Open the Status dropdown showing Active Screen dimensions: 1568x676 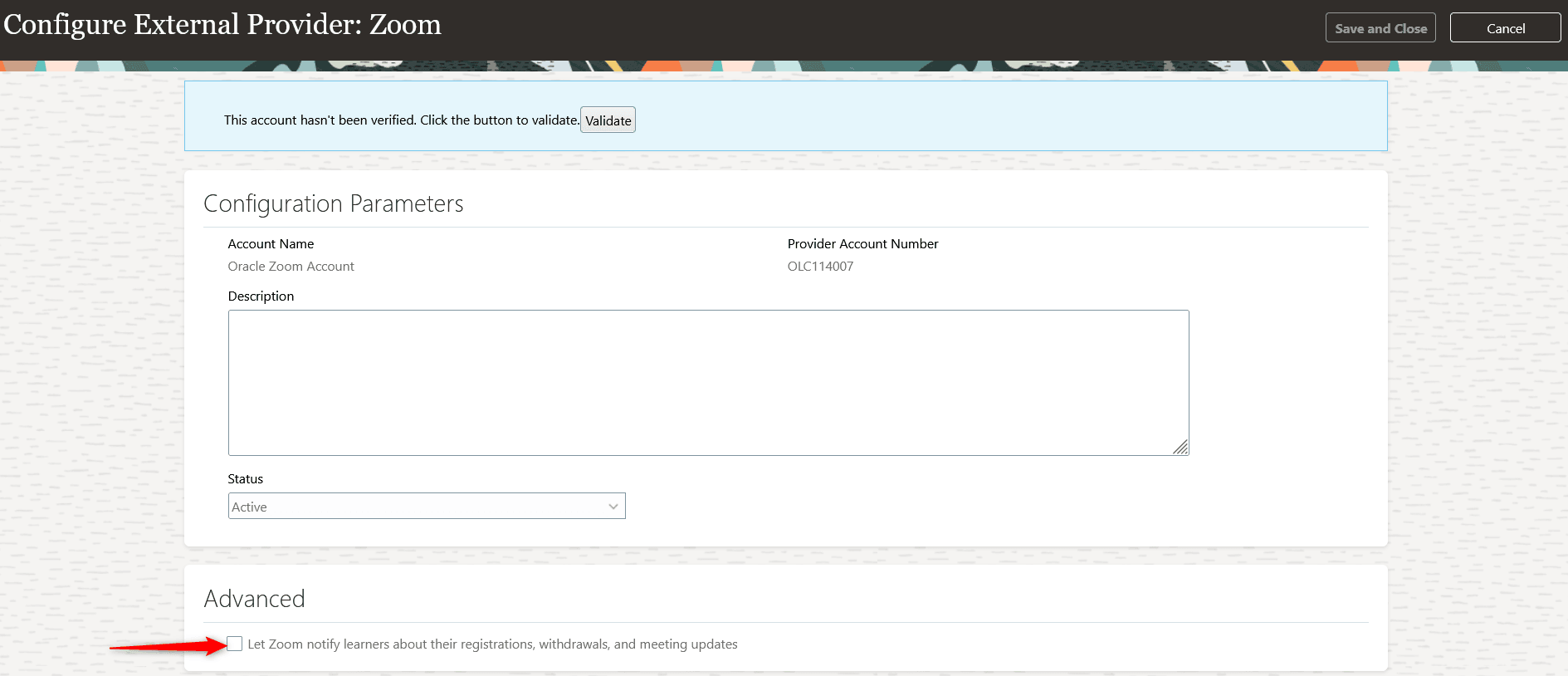(x=427, y=507)
